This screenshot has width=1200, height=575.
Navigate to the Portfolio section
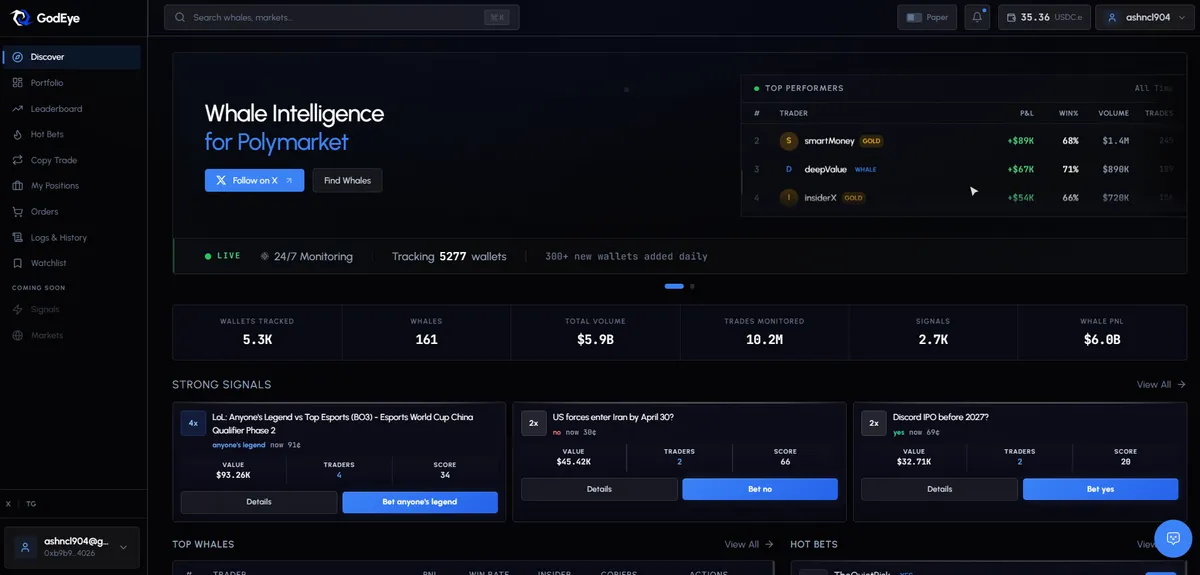tap(46, 83)
